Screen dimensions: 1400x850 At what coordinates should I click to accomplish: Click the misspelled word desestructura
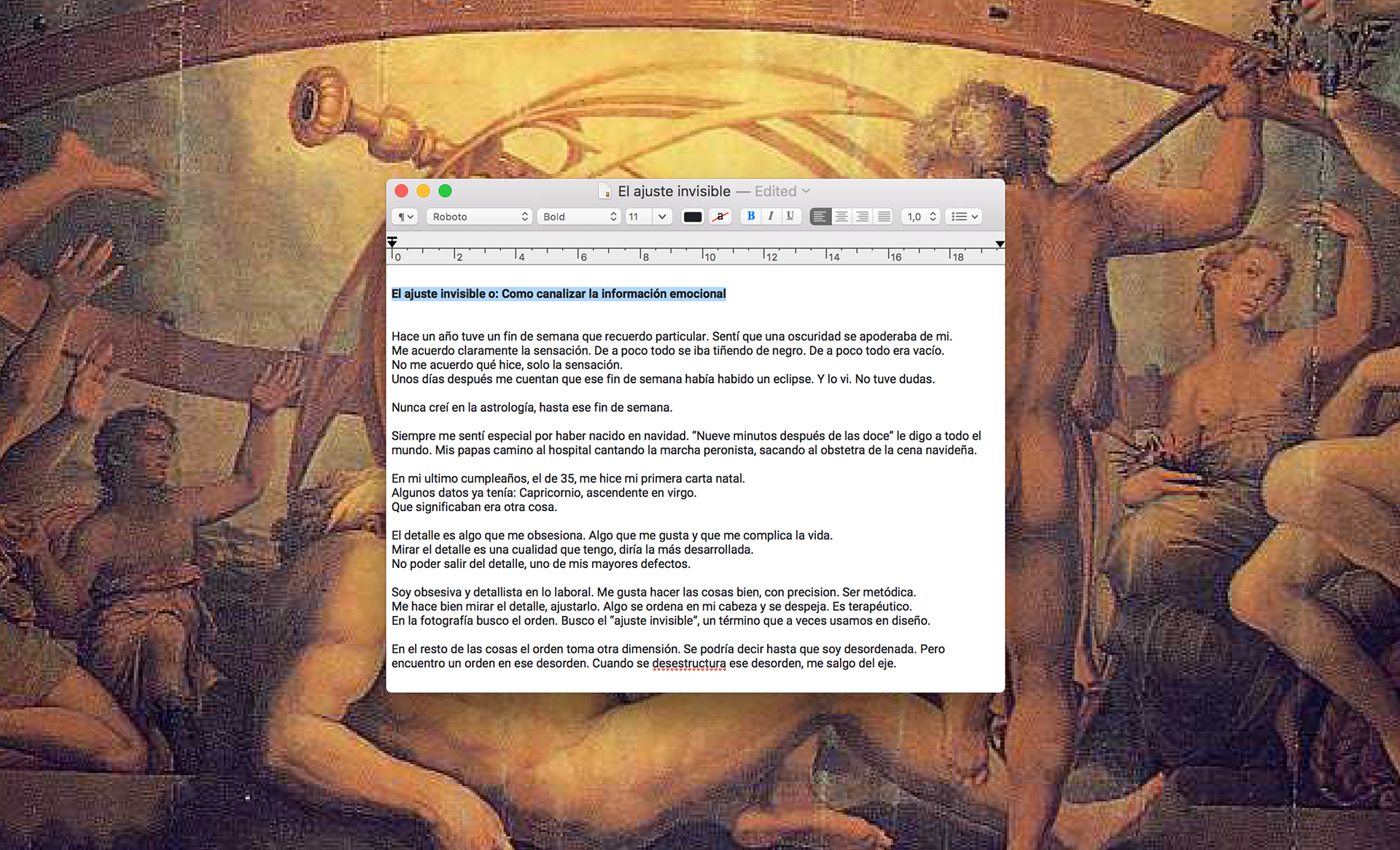click(x=688, y=663)
